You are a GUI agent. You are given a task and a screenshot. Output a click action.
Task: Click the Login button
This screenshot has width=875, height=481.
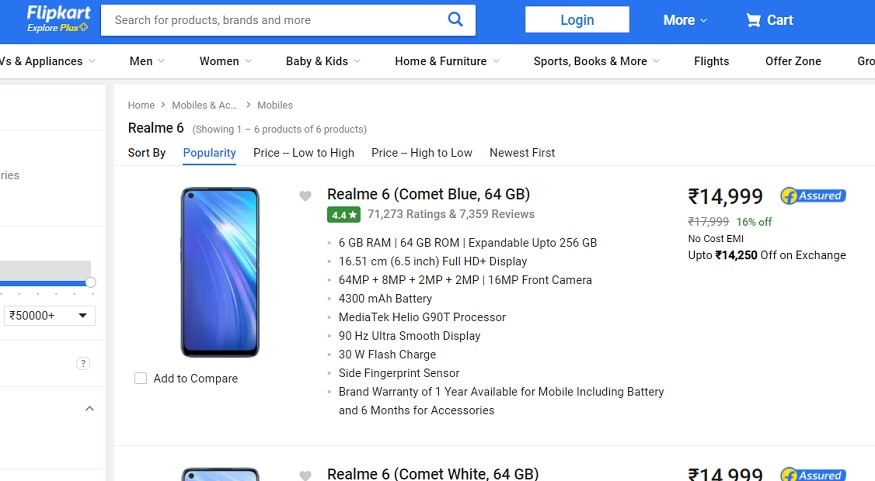coord(577,20)
